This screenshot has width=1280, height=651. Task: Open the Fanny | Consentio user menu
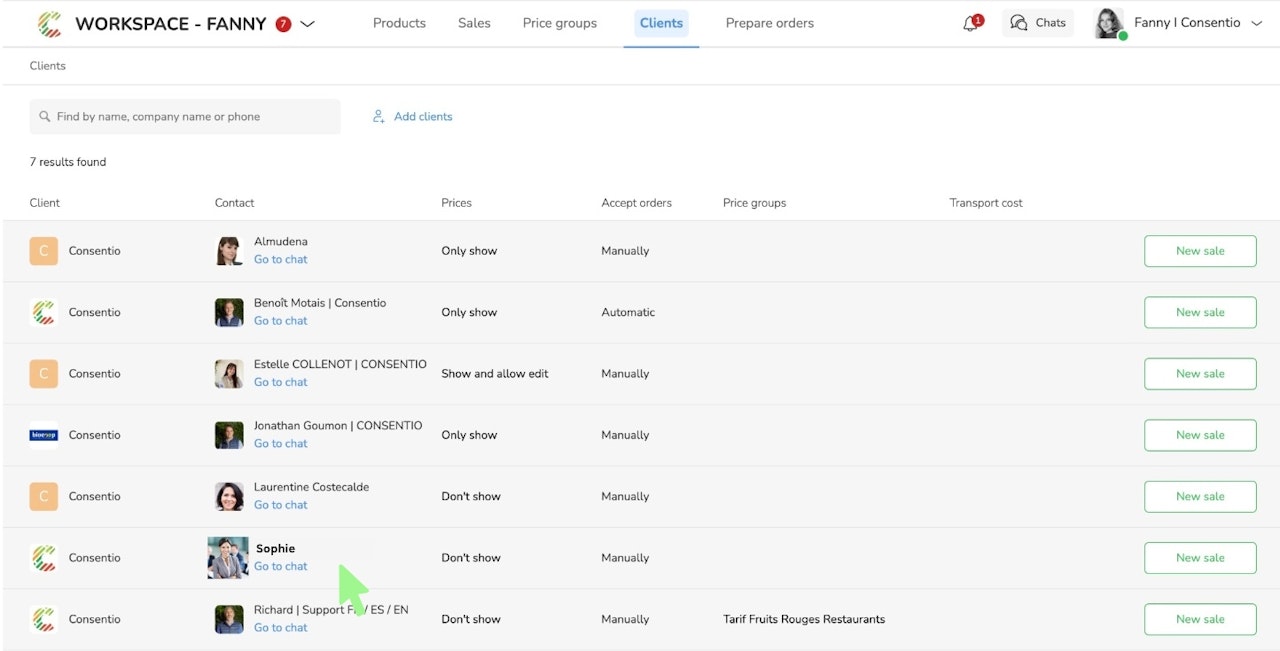click(1257, 23)
